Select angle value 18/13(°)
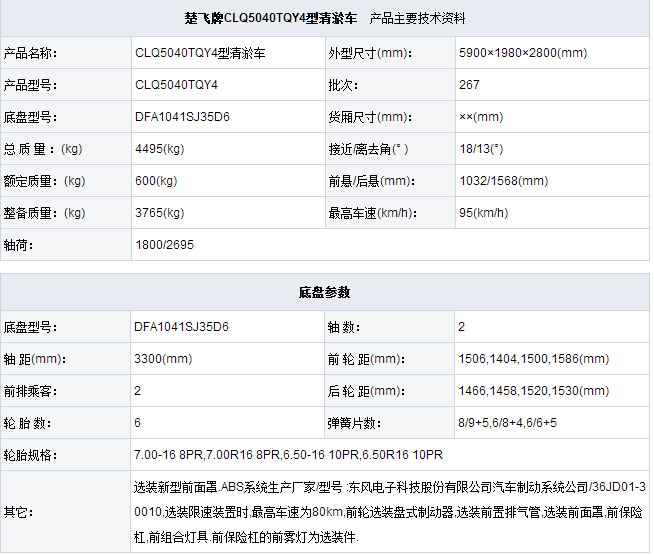Viewport: 654px width, 555px height. click(481, 149)
